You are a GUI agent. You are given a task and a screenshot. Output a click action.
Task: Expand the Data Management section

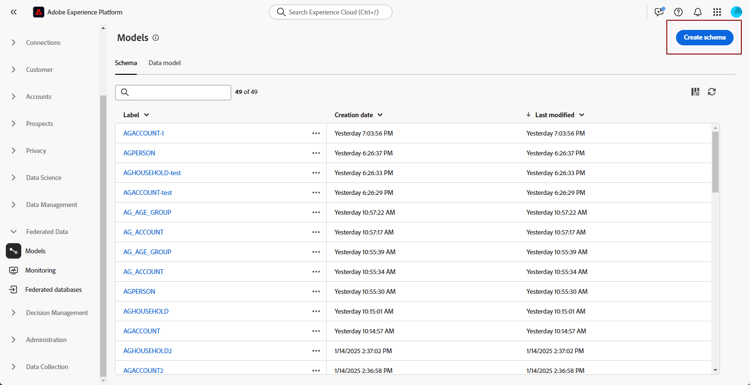(x=44, y=205)
